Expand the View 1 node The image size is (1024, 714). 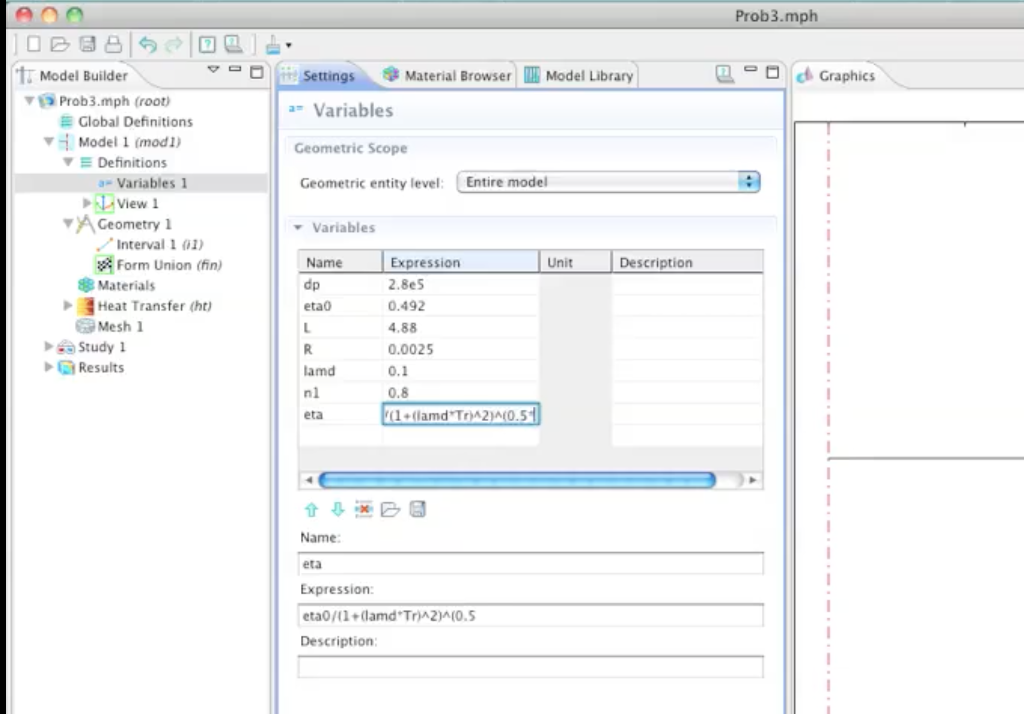pyautogui.click(x=86, y=203)
